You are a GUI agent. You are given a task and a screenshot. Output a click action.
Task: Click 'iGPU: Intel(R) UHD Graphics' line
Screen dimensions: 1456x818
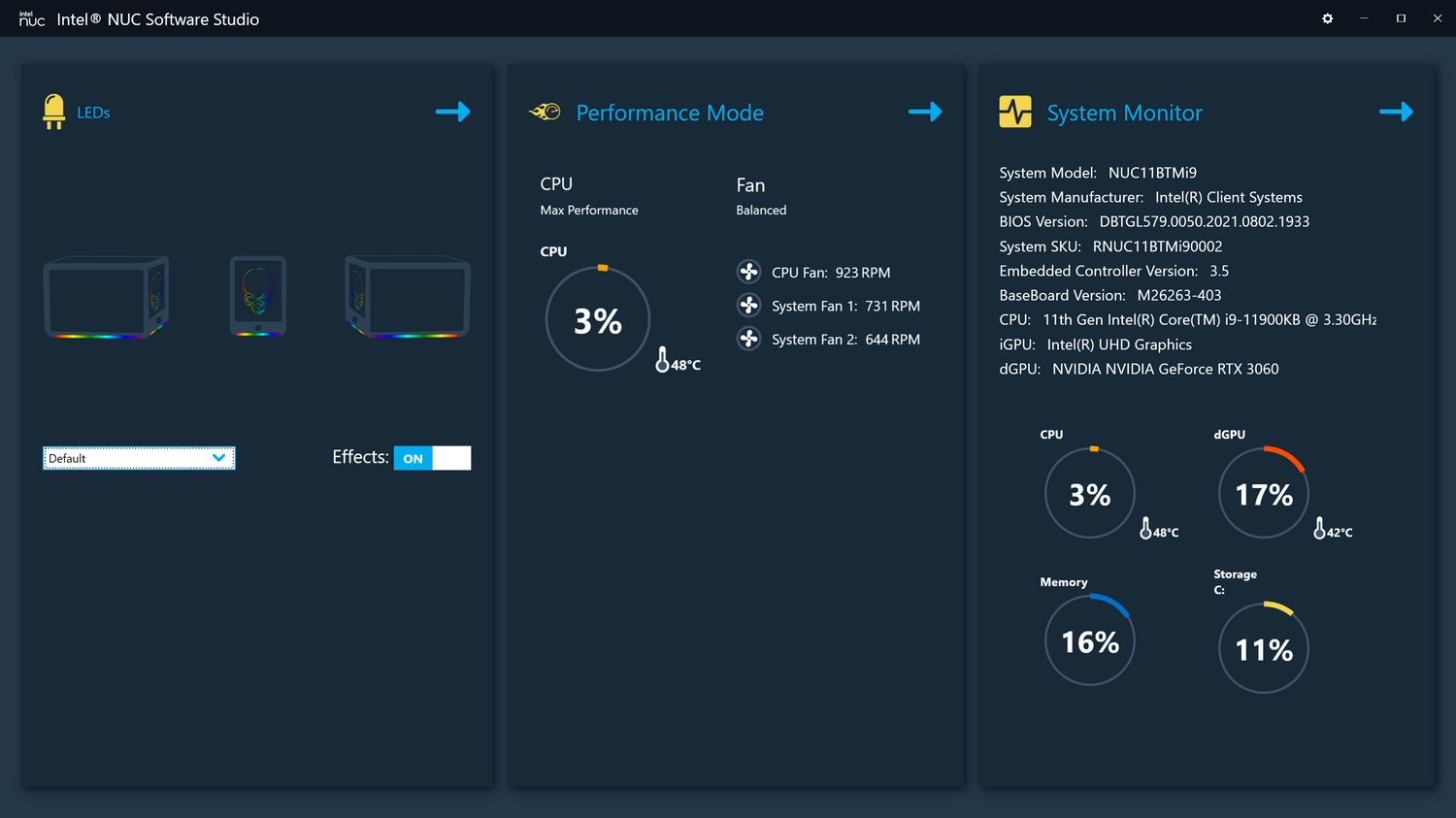point(1095,344)
